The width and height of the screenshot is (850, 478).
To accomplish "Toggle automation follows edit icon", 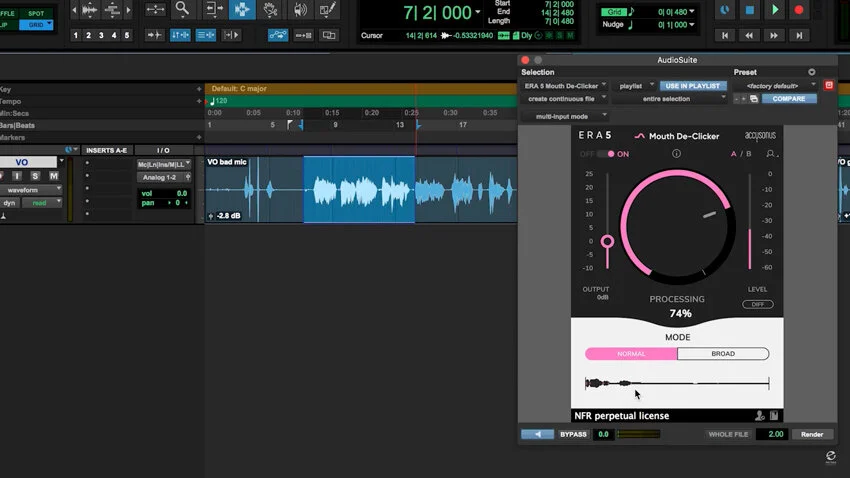I will click(x=278, y=35).
